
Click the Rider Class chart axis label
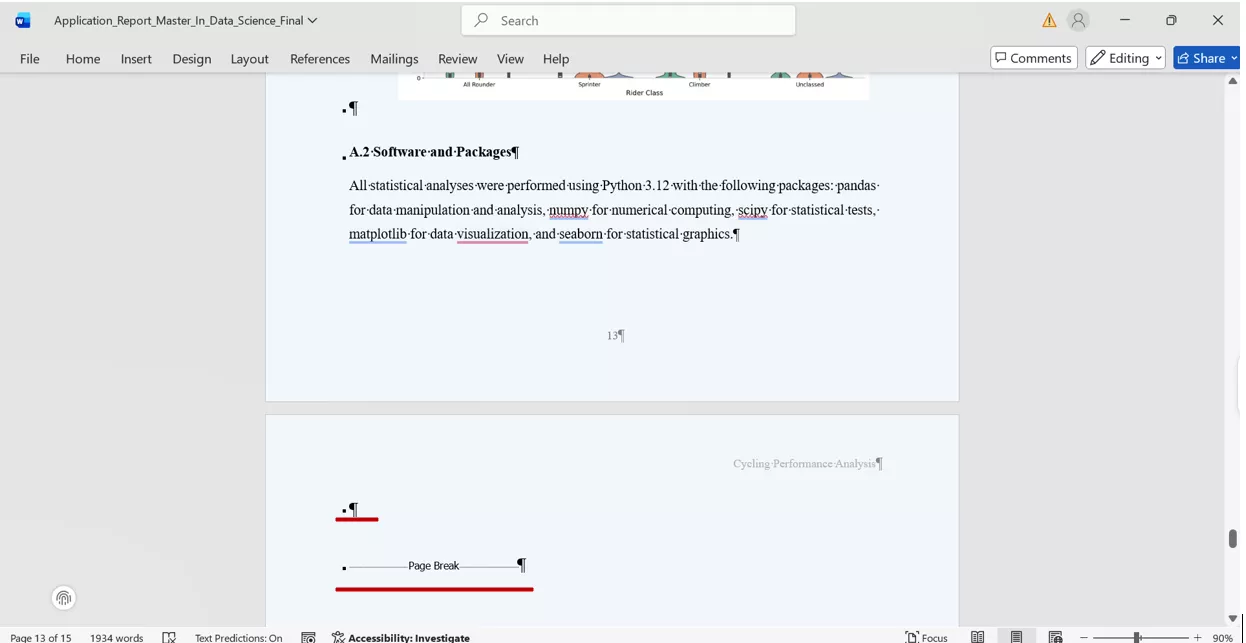[x=644, y=93]
